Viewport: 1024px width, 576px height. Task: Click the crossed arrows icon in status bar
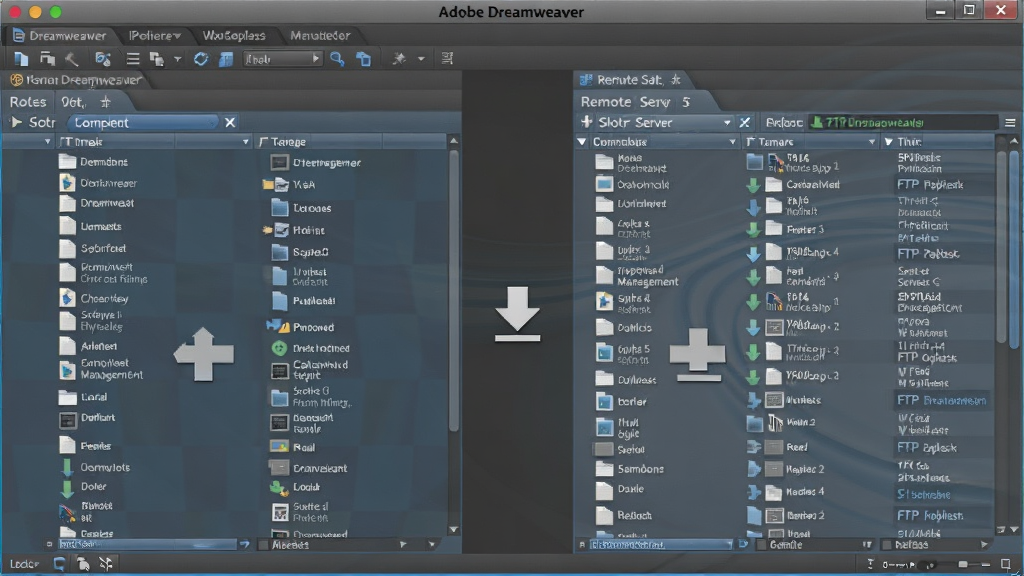(x=106, y=563)
